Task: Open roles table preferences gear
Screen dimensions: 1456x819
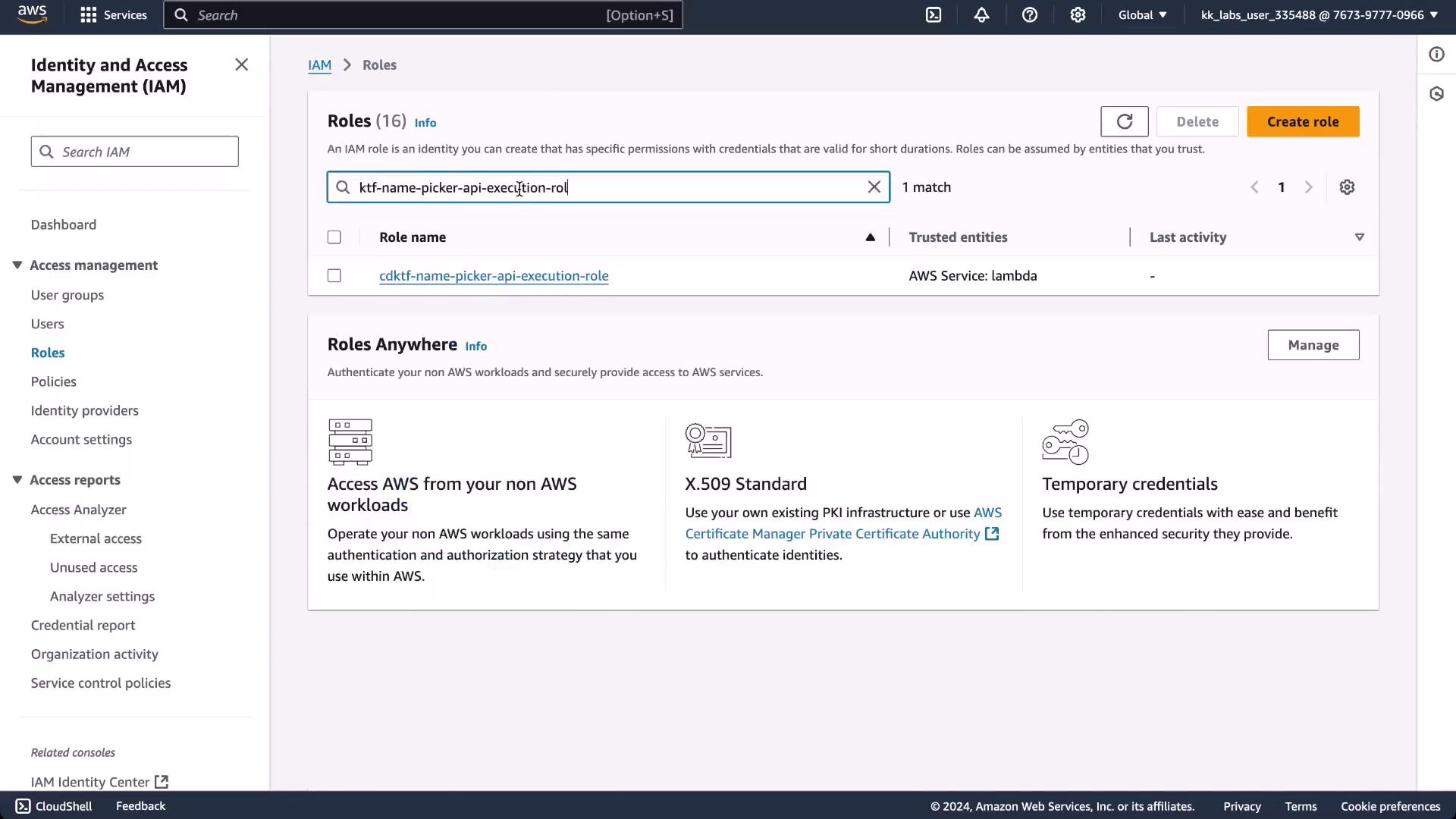Action: (x=1347, y=187)
